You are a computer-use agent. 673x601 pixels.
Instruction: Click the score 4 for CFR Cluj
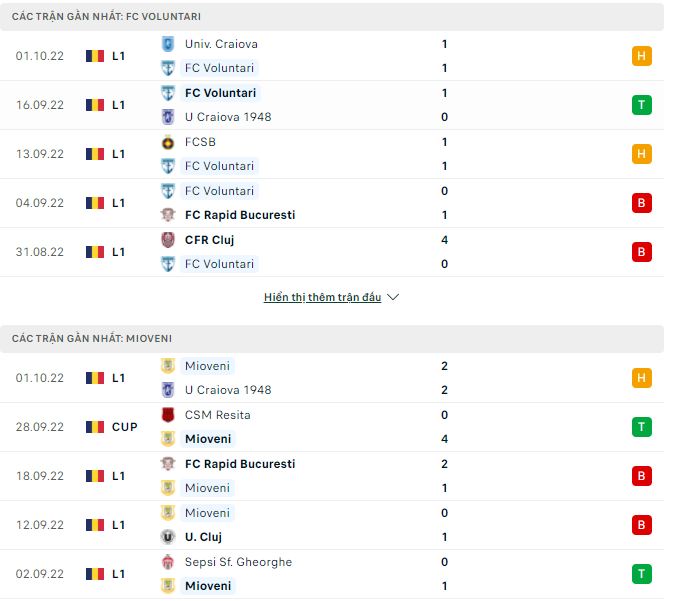[444, 240]
